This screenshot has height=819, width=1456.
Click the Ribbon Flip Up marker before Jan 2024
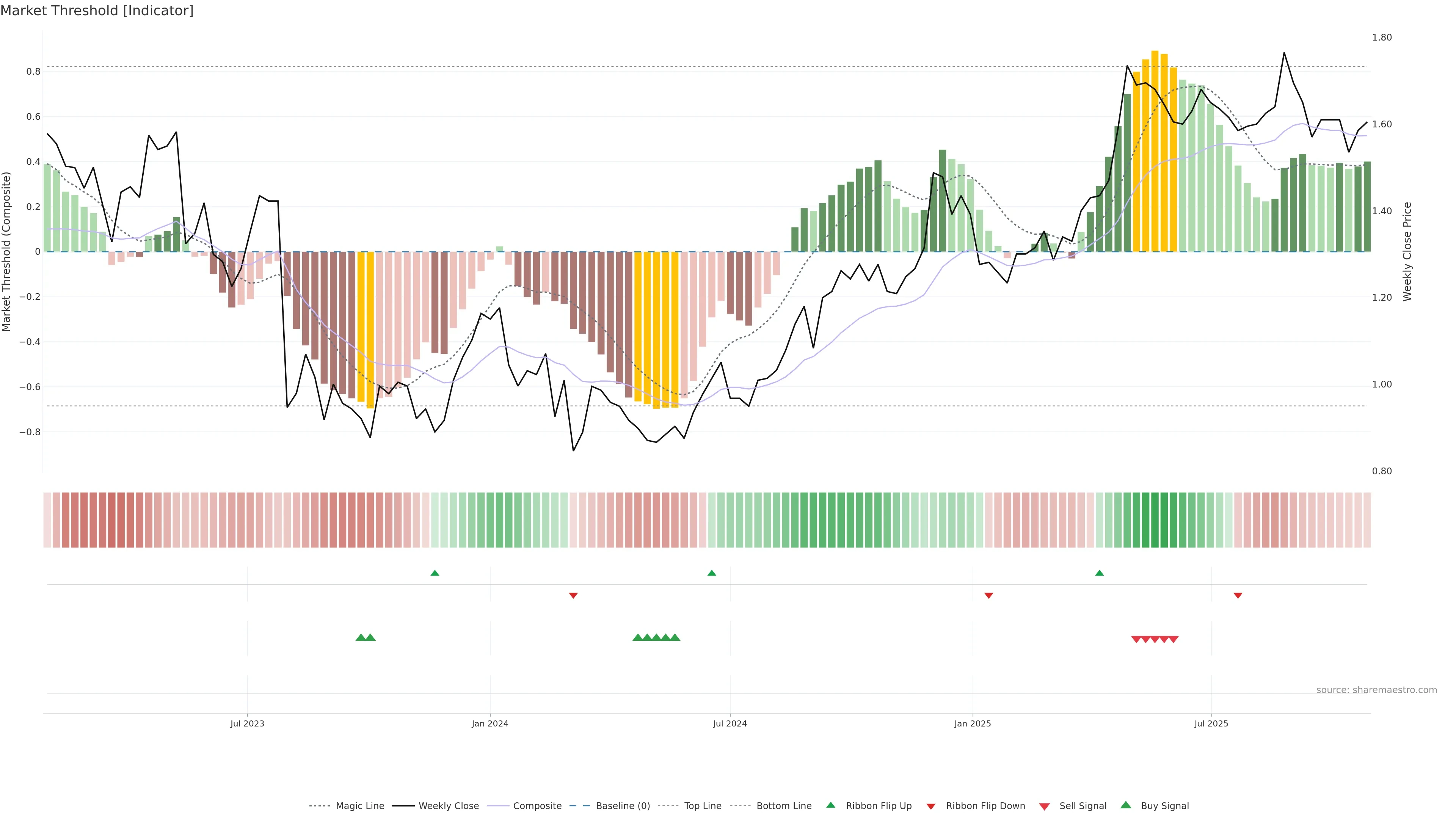point(435,573)
